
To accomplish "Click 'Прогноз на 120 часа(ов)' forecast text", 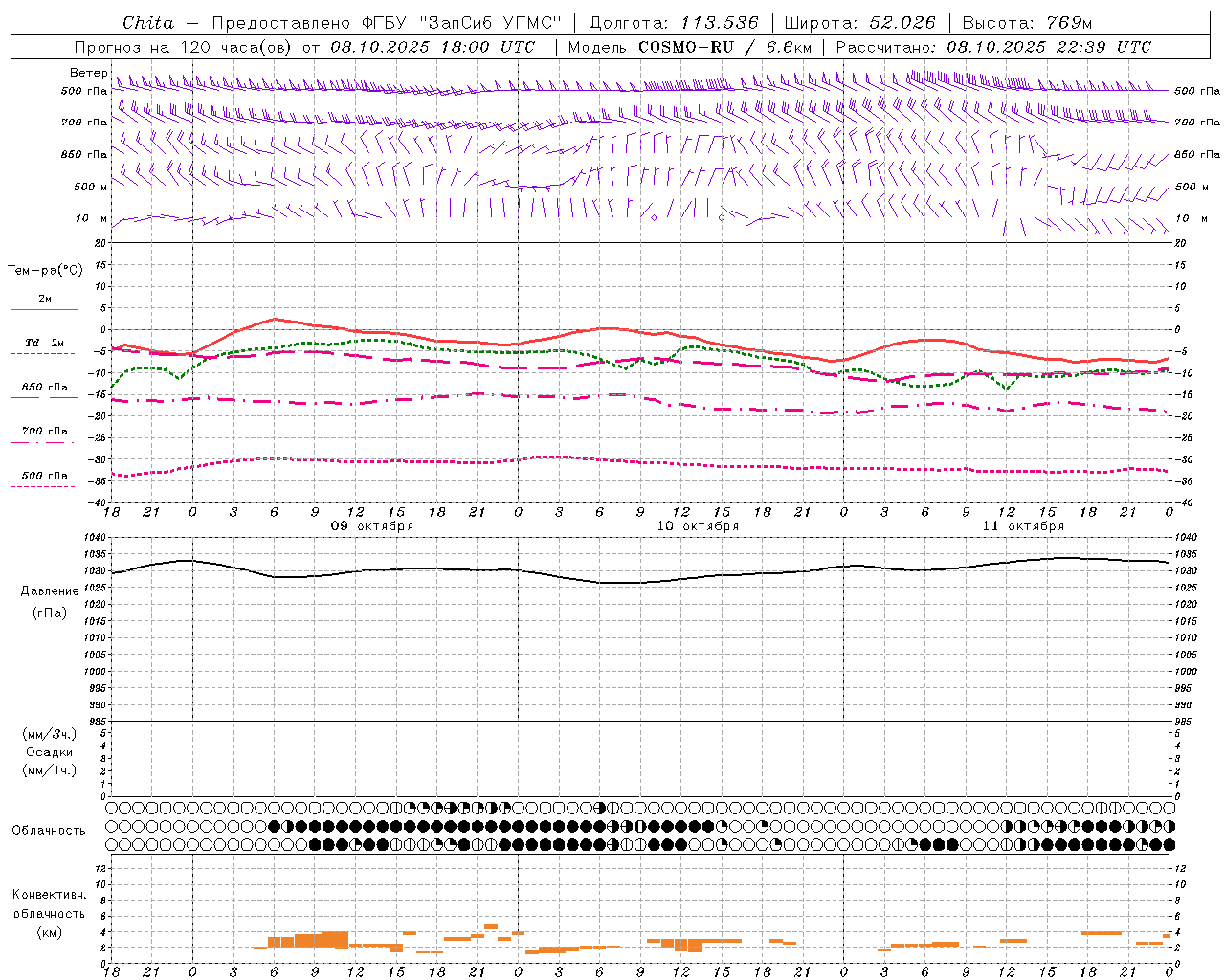I will tap(184, 47).
